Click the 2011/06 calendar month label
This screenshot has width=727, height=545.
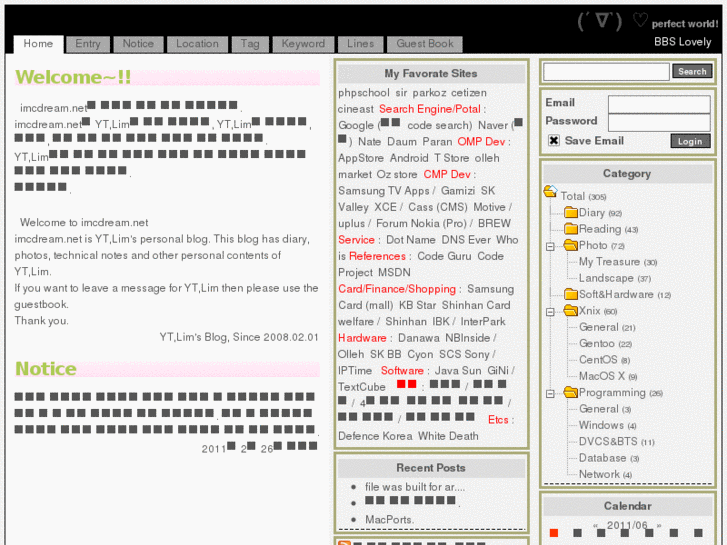[x=627, y=525]
